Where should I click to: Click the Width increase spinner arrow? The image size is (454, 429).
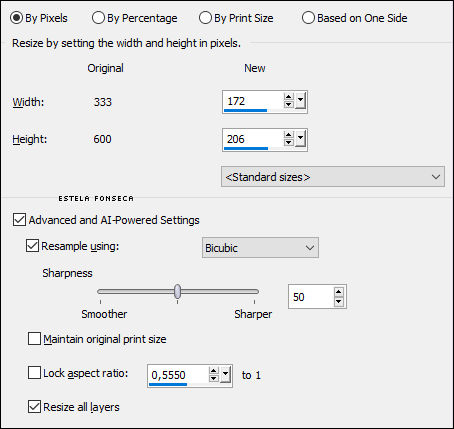(289, 97)
